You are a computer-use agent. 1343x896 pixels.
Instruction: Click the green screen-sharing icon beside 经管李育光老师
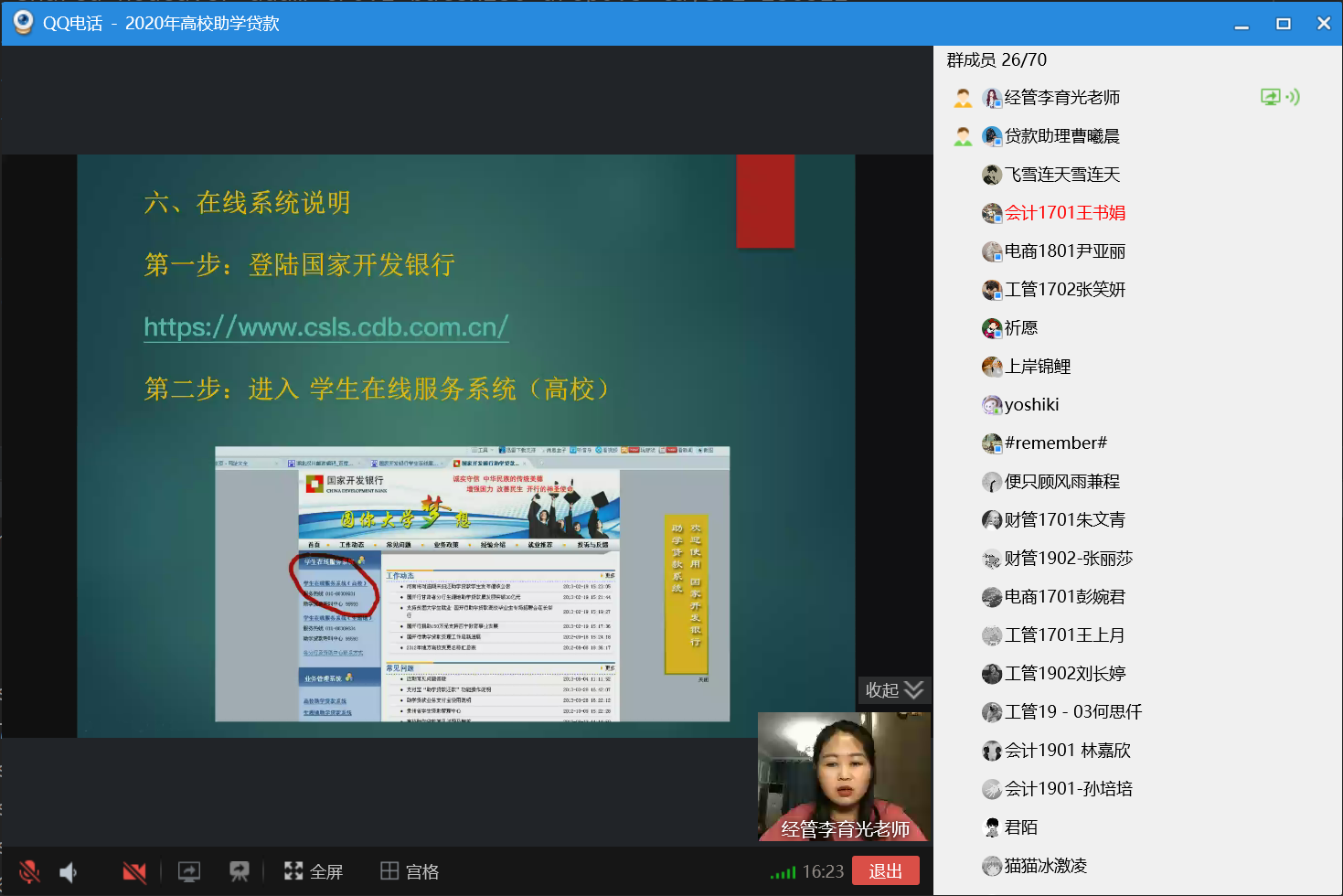(x=1270, y=97)
